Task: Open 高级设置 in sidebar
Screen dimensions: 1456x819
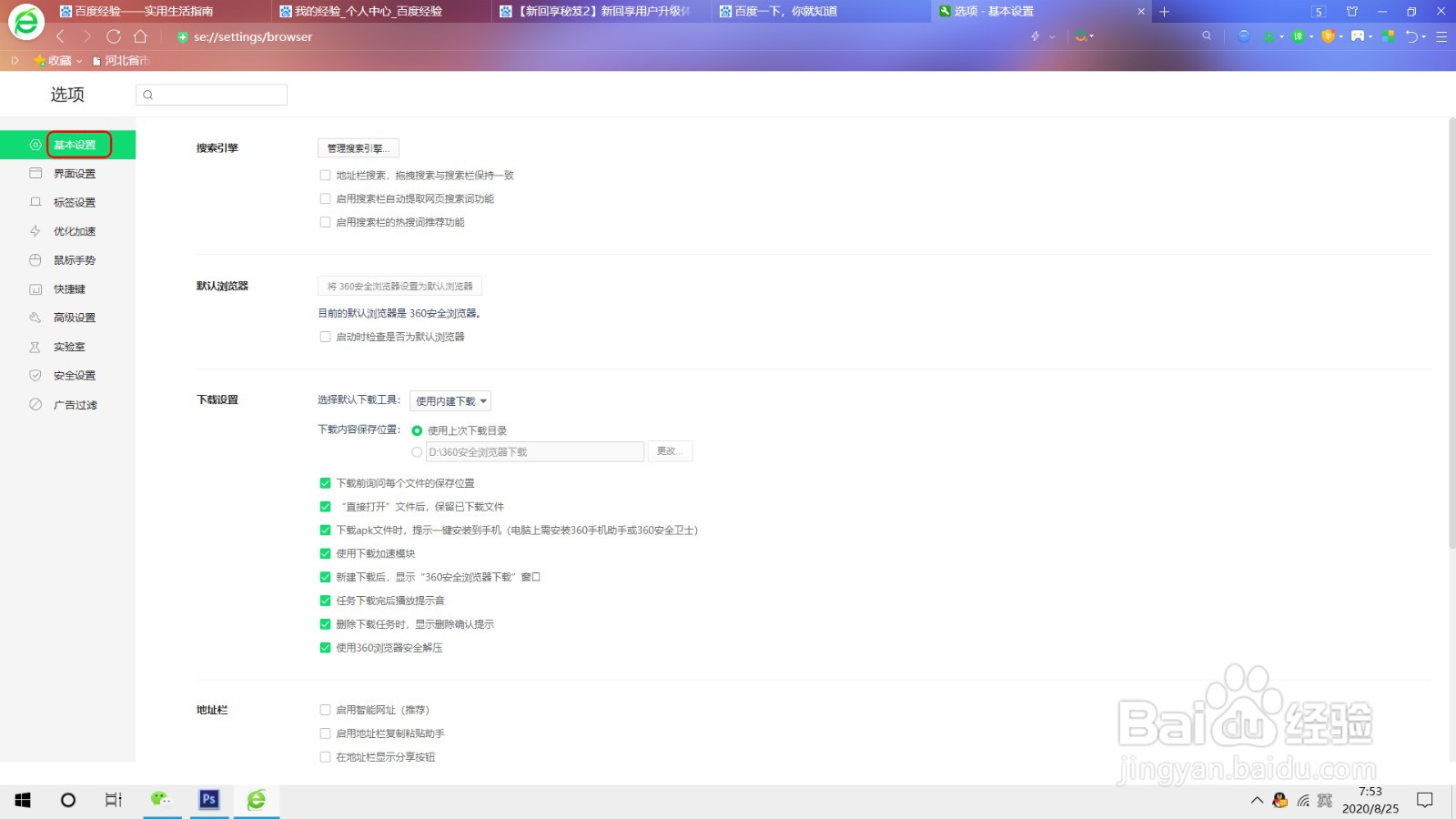Action: 67,318
